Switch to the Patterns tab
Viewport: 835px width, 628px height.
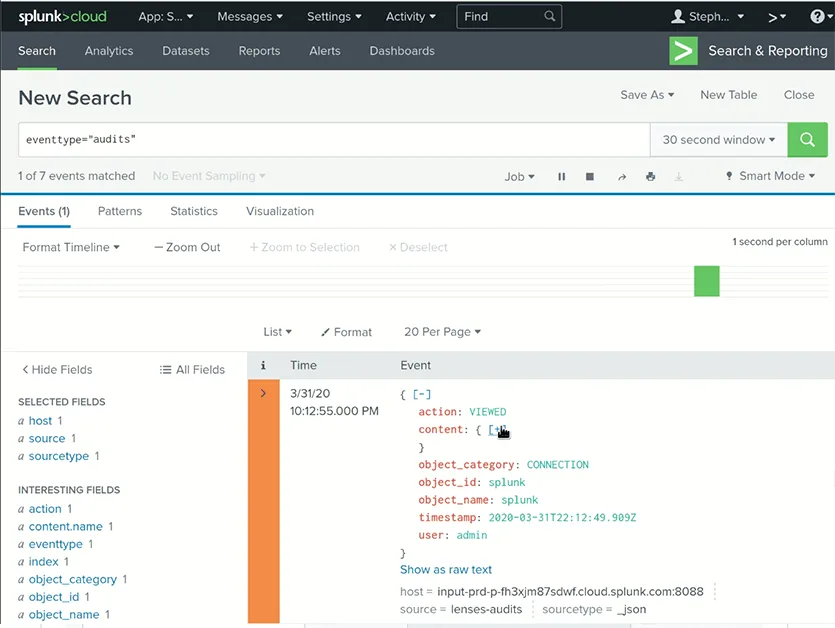point(119,211)
